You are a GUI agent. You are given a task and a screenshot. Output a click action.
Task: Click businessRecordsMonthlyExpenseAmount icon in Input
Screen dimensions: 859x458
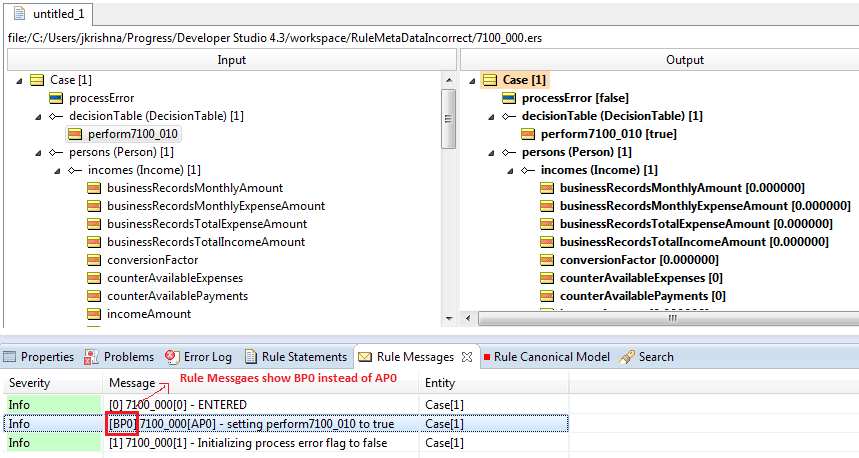click(94, 207)
